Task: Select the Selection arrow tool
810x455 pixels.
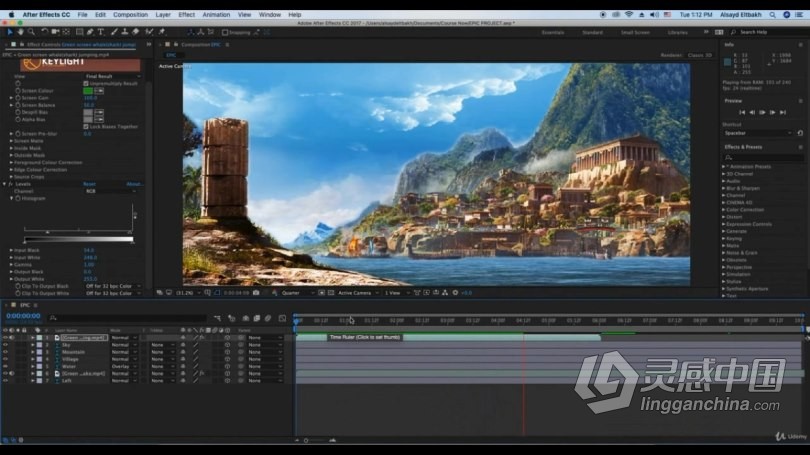Action: pyautogui.click(x=10, y=32)
